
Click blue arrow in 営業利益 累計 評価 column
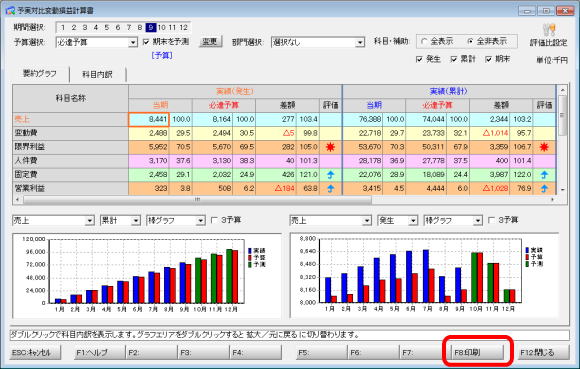(x=544, y=188)
